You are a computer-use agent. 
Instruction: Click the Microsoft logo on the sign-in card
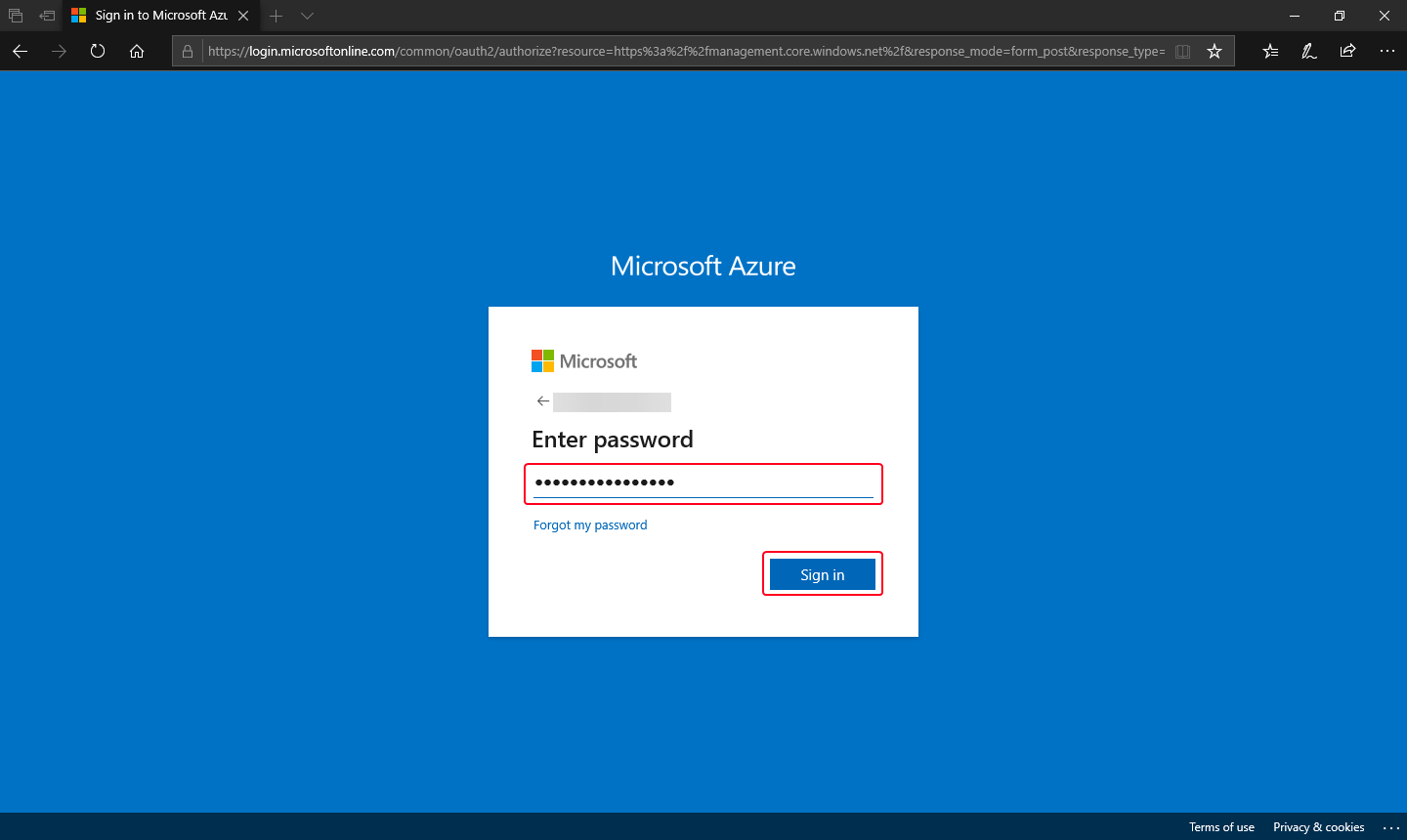click(583, 360)
